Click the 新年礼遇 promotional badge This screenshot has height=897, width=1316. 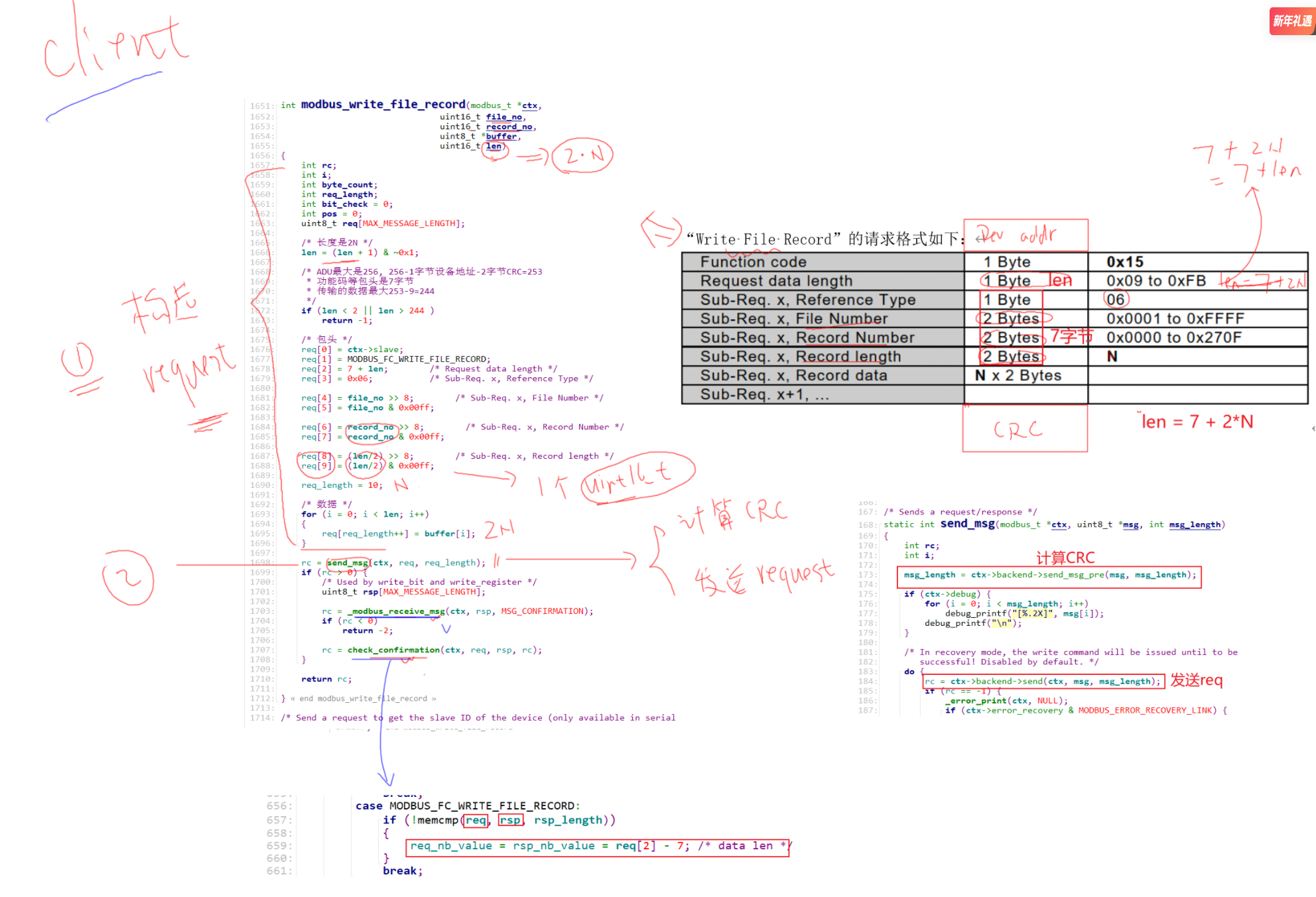click(x=1291, y=21)
